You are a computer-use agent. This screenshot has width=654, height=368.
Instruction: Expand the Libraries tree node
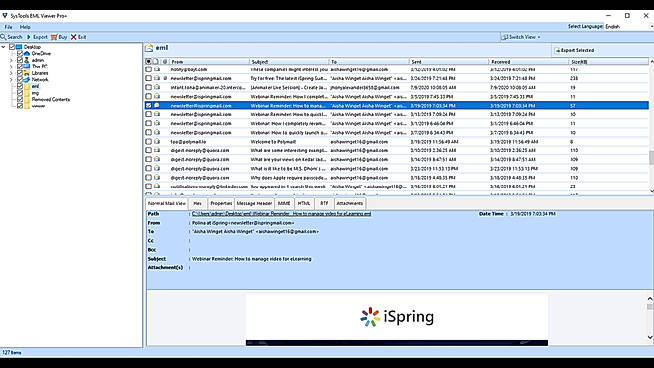(11, 73)
